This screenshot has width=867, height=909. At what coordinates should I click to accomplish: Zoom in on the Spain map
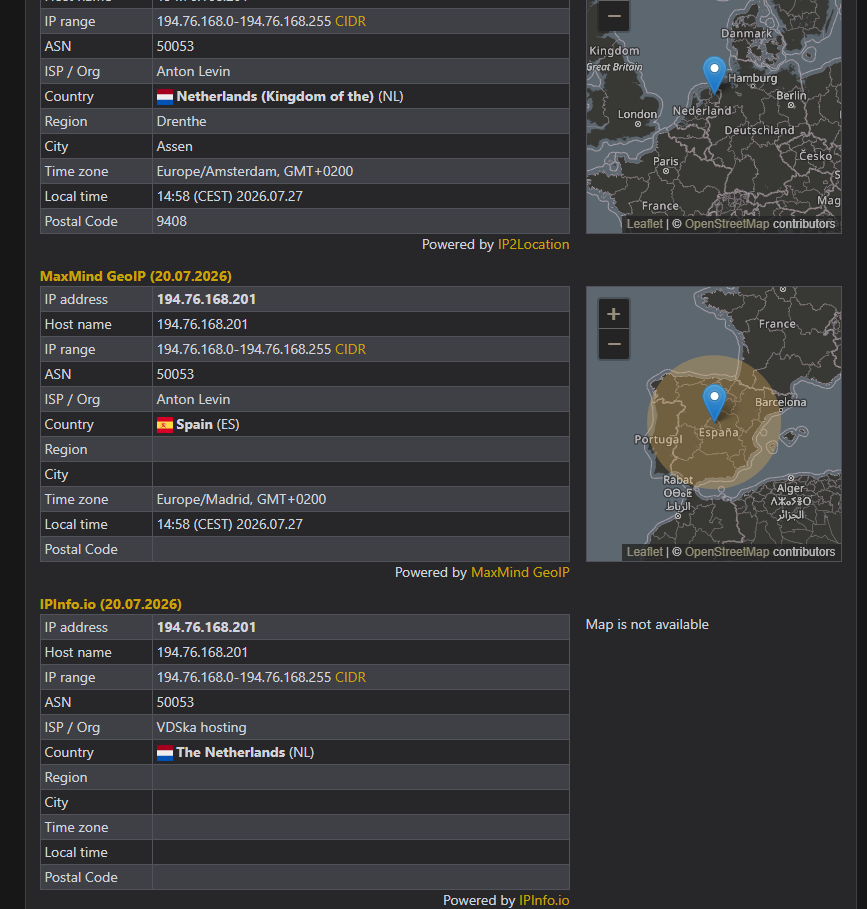click(613, 314)
